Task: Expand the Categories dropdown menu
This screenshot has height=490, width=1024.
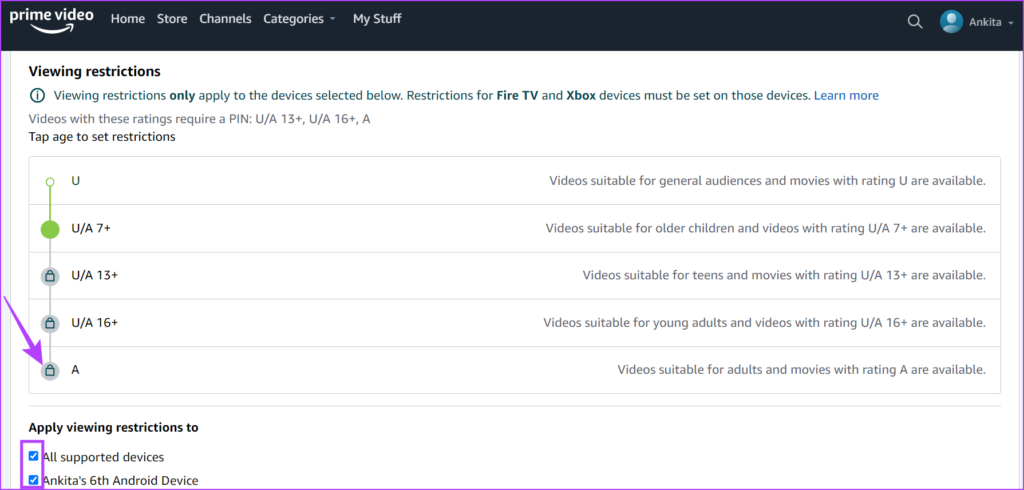Action: 299,19
